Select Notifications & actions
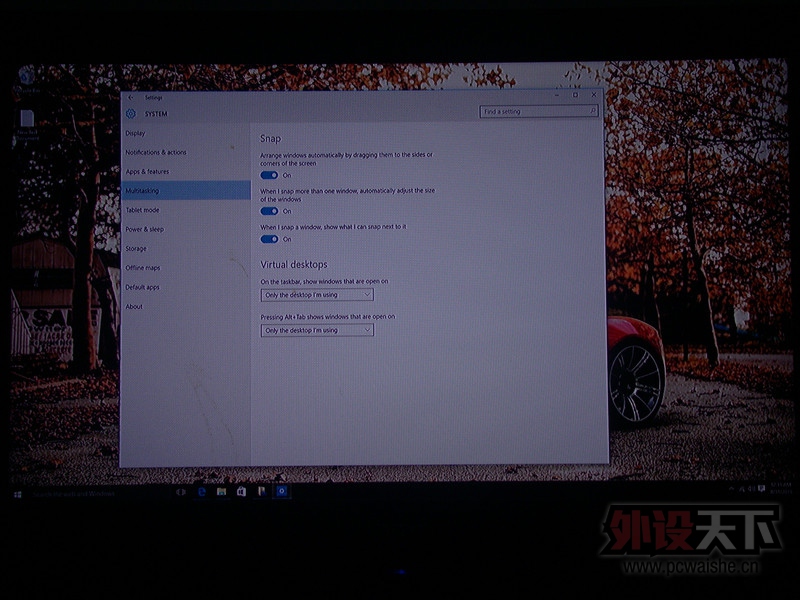 186,152
